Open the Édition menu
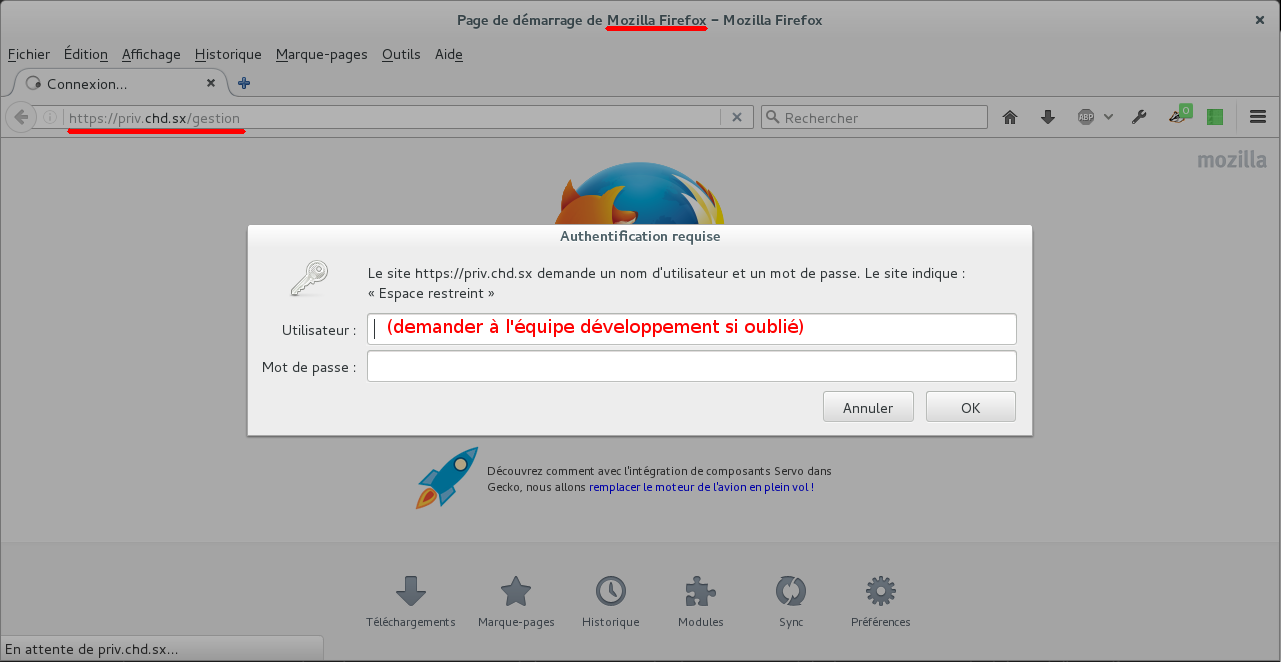The width and height of the screenshot is (1281, 662). coord(85,54)
